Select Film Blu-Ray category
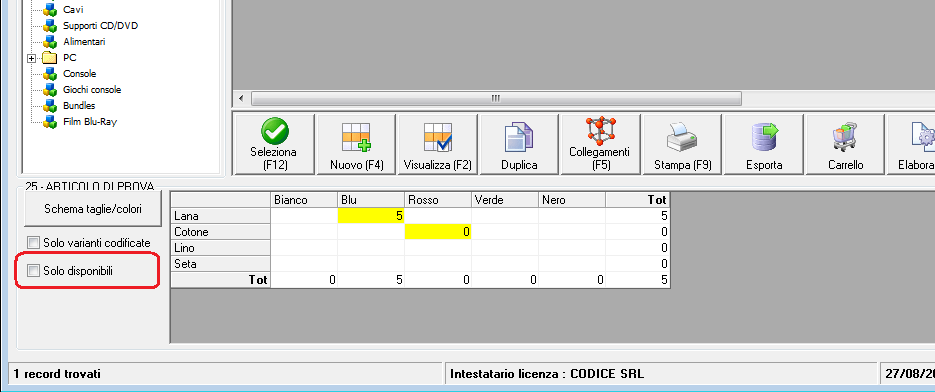935x392 pixels. tap(89, 122)
